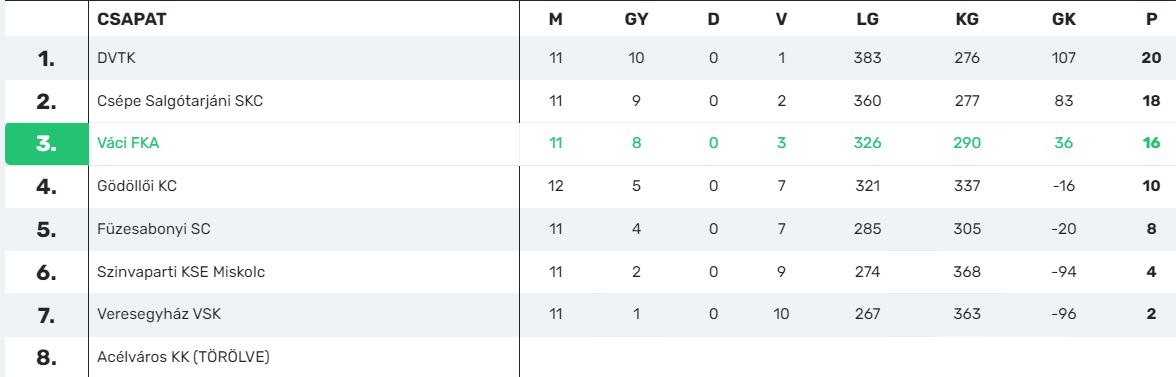Open the DVTK team entry
Image resolution: width=1176 pixels, height=377 pixels.
[x=116, y=58]
